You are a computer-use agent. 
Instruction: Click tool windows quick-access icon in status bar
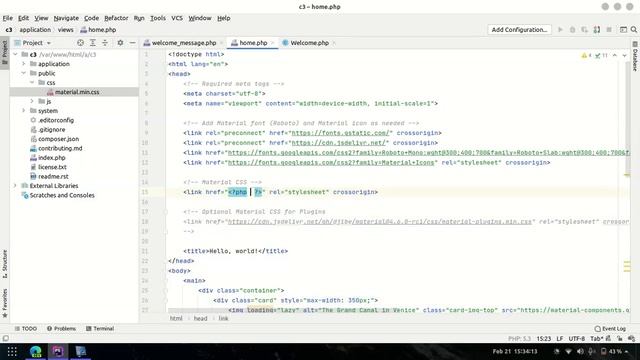pyautogui.click(x=5, y=338)
